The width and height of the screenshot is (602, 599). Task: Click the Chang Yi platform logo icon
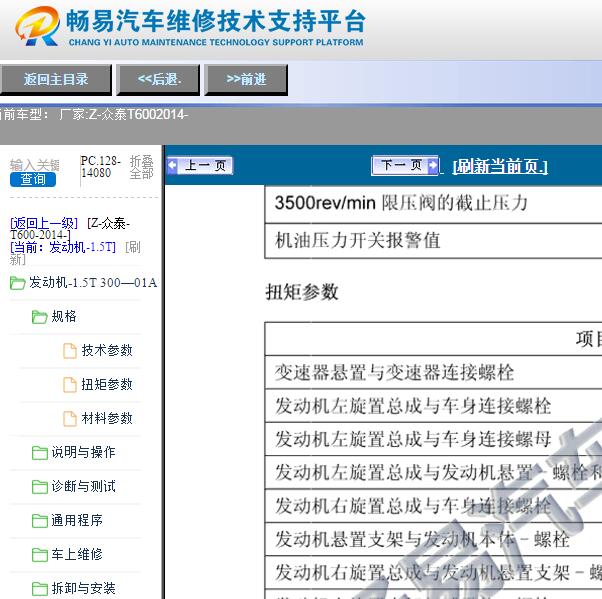[37, 26]
